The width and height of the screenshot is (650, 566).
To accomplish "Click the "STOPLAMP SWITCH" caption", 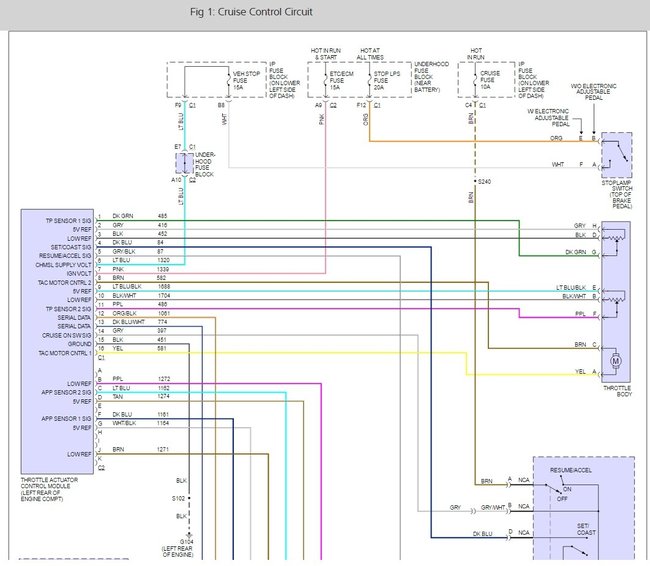I will [x=617, y=186].
